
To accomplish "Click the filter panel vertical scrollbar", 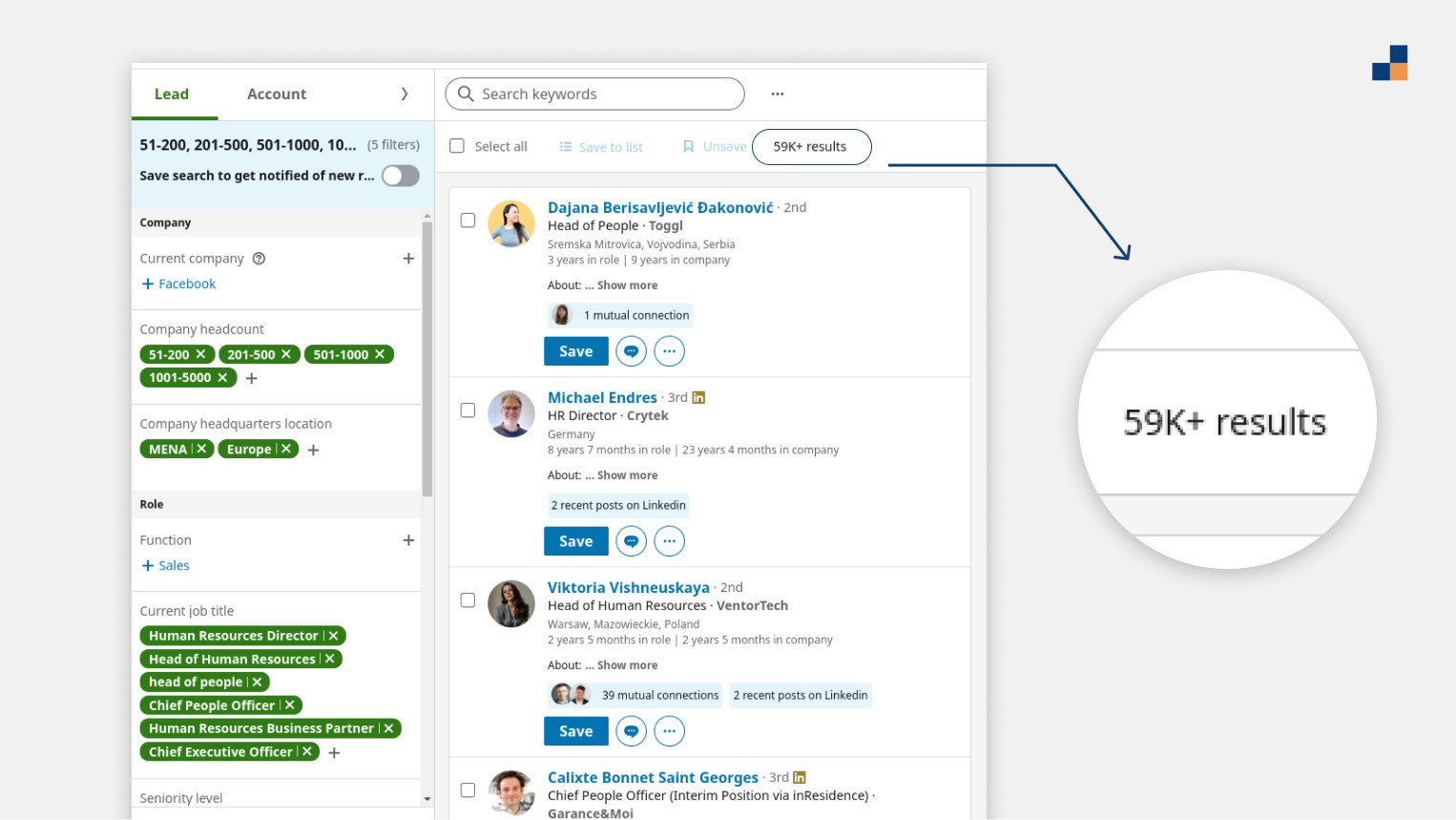I will coord(426,358).
